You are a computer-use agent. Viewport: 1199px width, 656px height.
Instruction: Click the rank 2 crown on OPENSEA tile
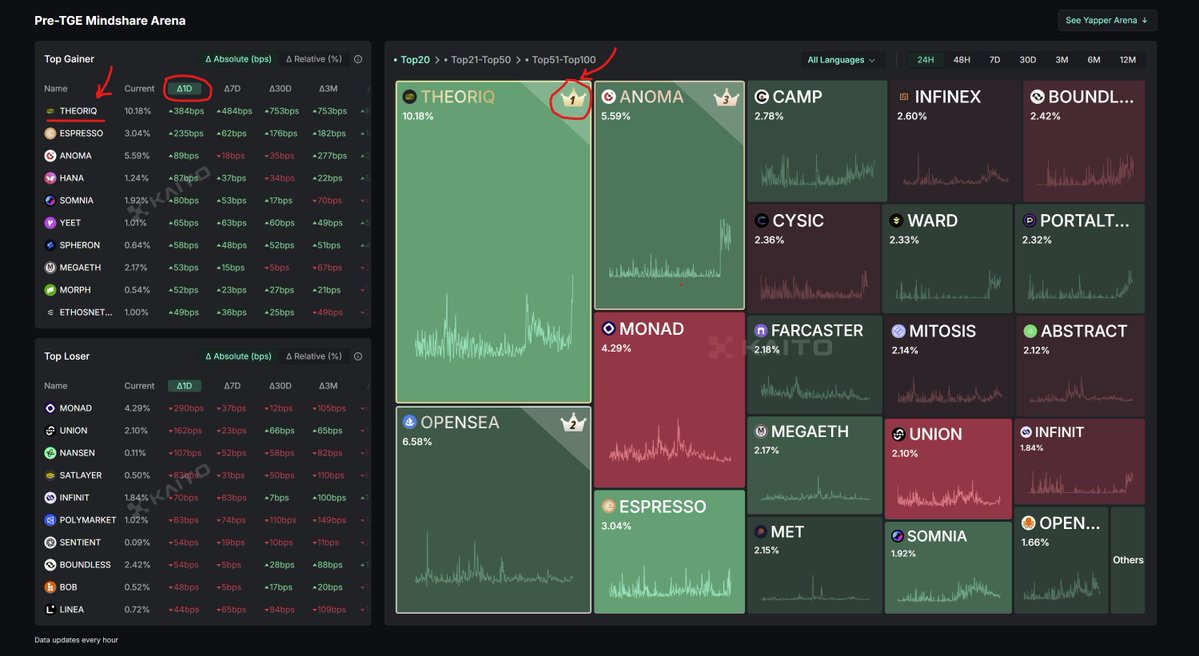[573, 422]
